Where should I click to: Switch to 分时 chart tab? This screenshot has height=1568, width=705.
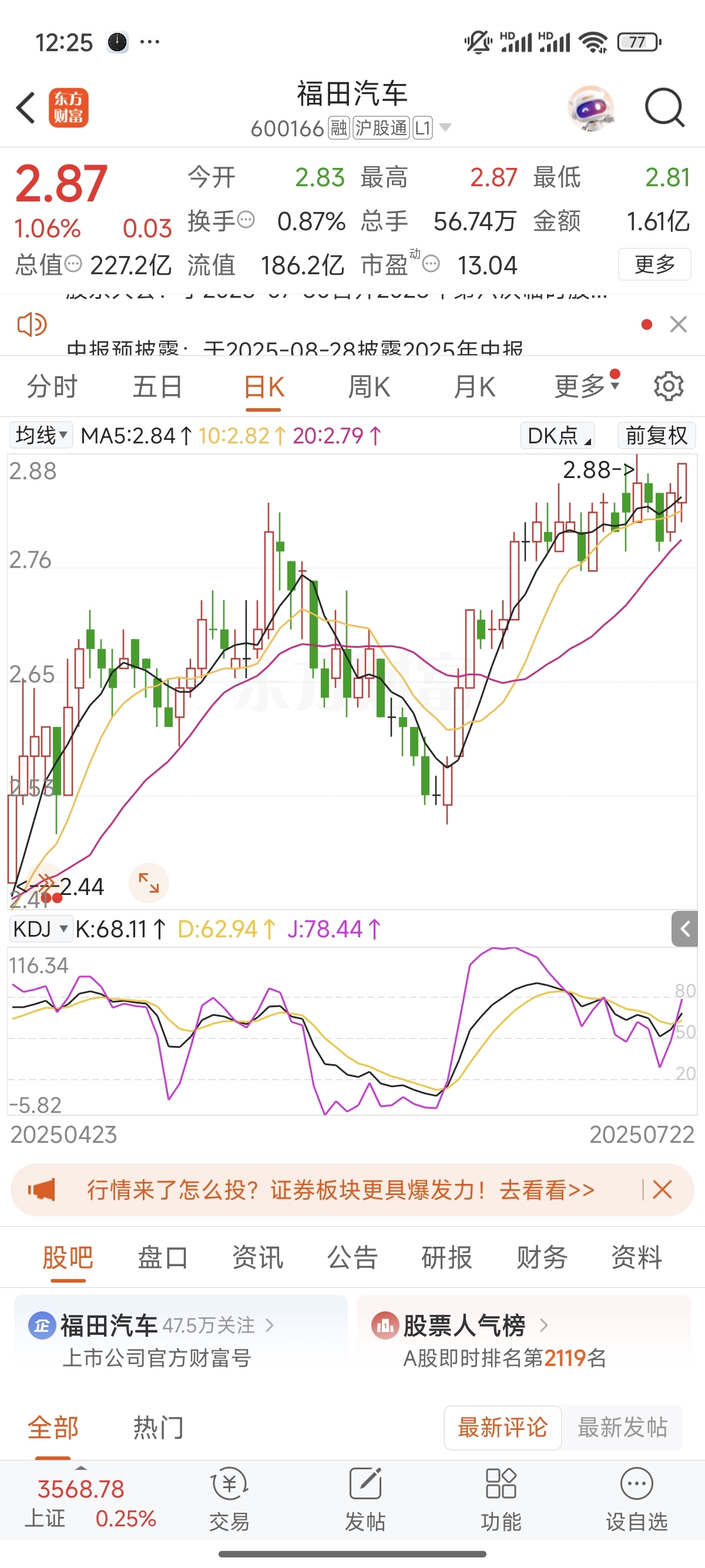[x=52, y=387]
